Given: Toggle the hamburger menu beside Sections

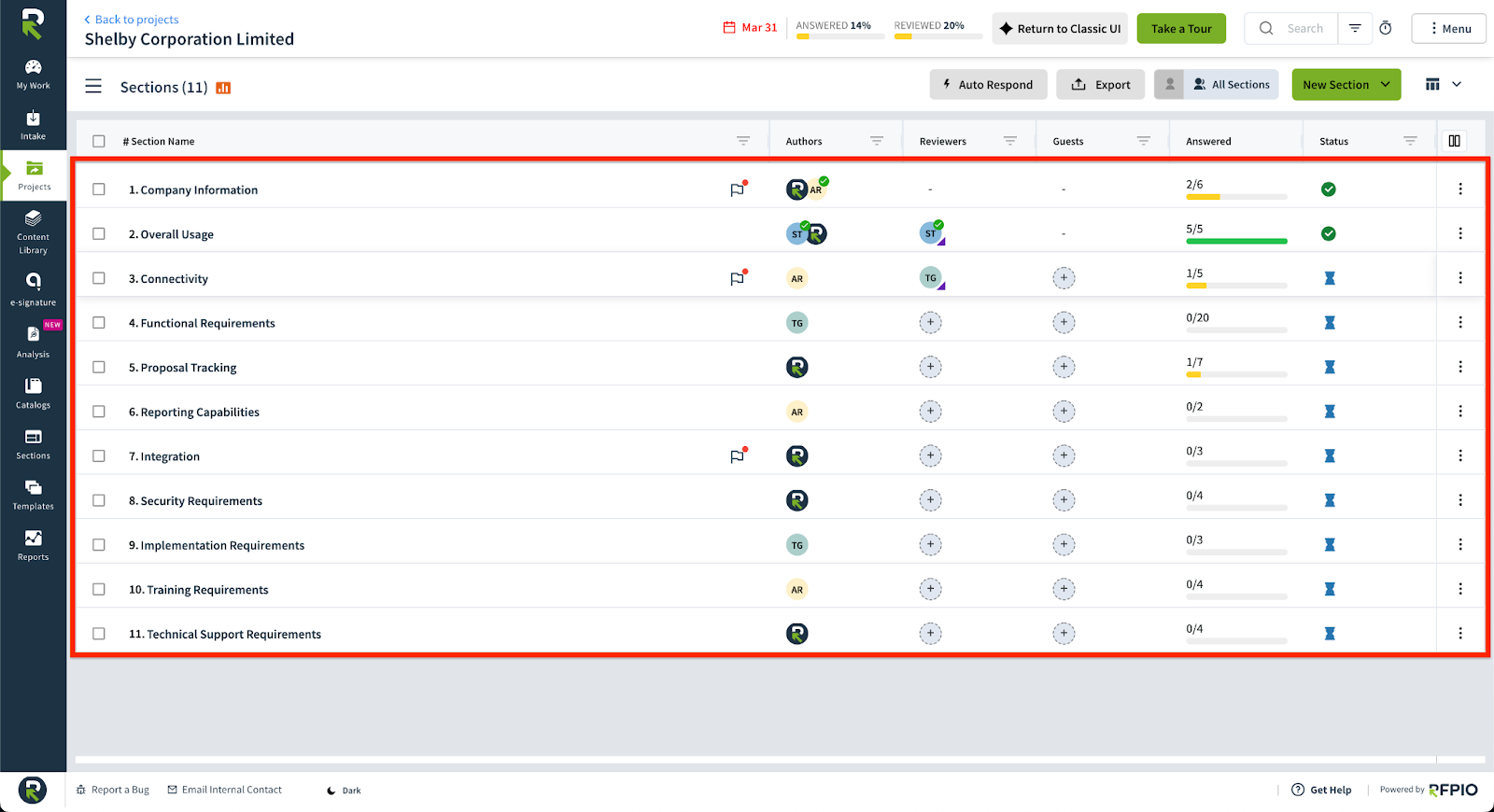Looking at the screenshot, I should [x=93, y=86].
